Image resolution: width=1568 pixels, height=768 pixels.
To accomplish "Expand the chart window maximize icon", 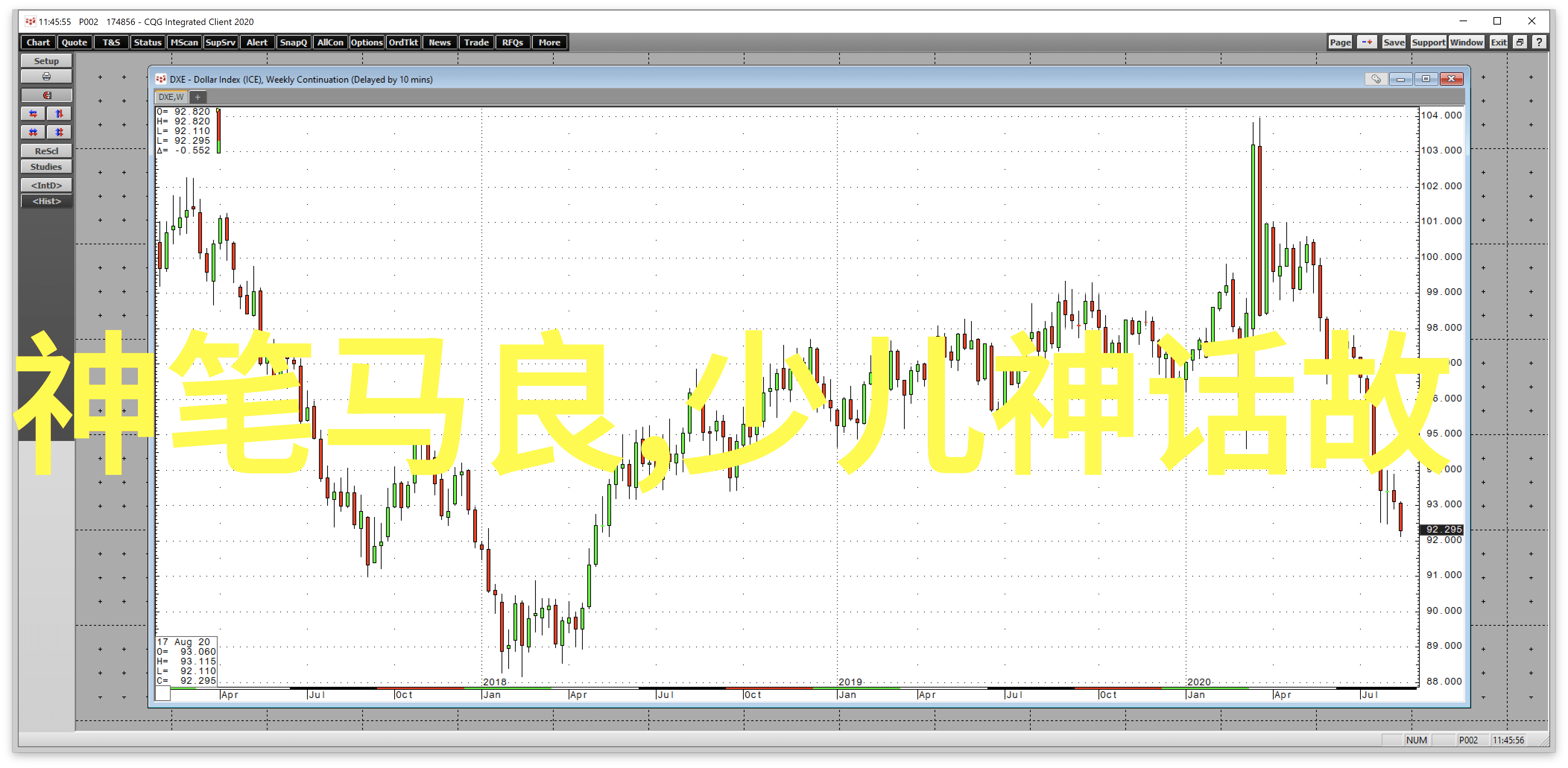I will 1422,79.
